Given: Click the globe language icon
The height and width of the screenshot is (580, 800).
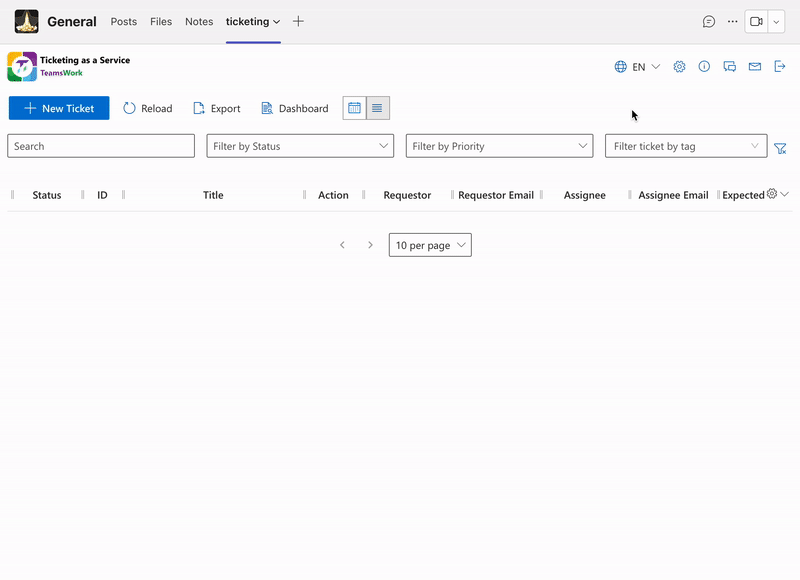Looking at the screenshot, I should tap(620, 67).
